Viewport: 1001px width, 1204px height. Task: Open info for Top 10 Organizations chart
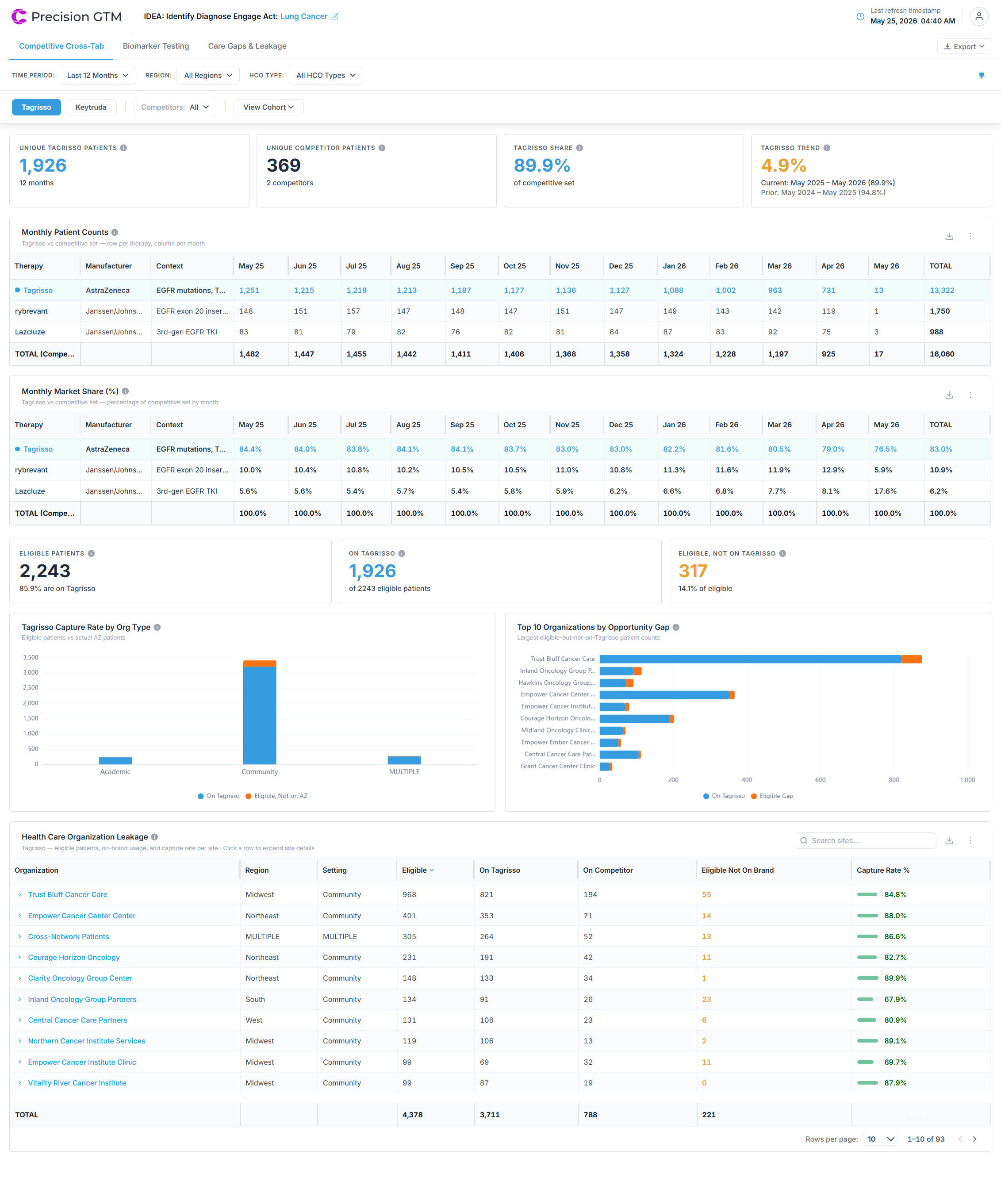[676, 627]
